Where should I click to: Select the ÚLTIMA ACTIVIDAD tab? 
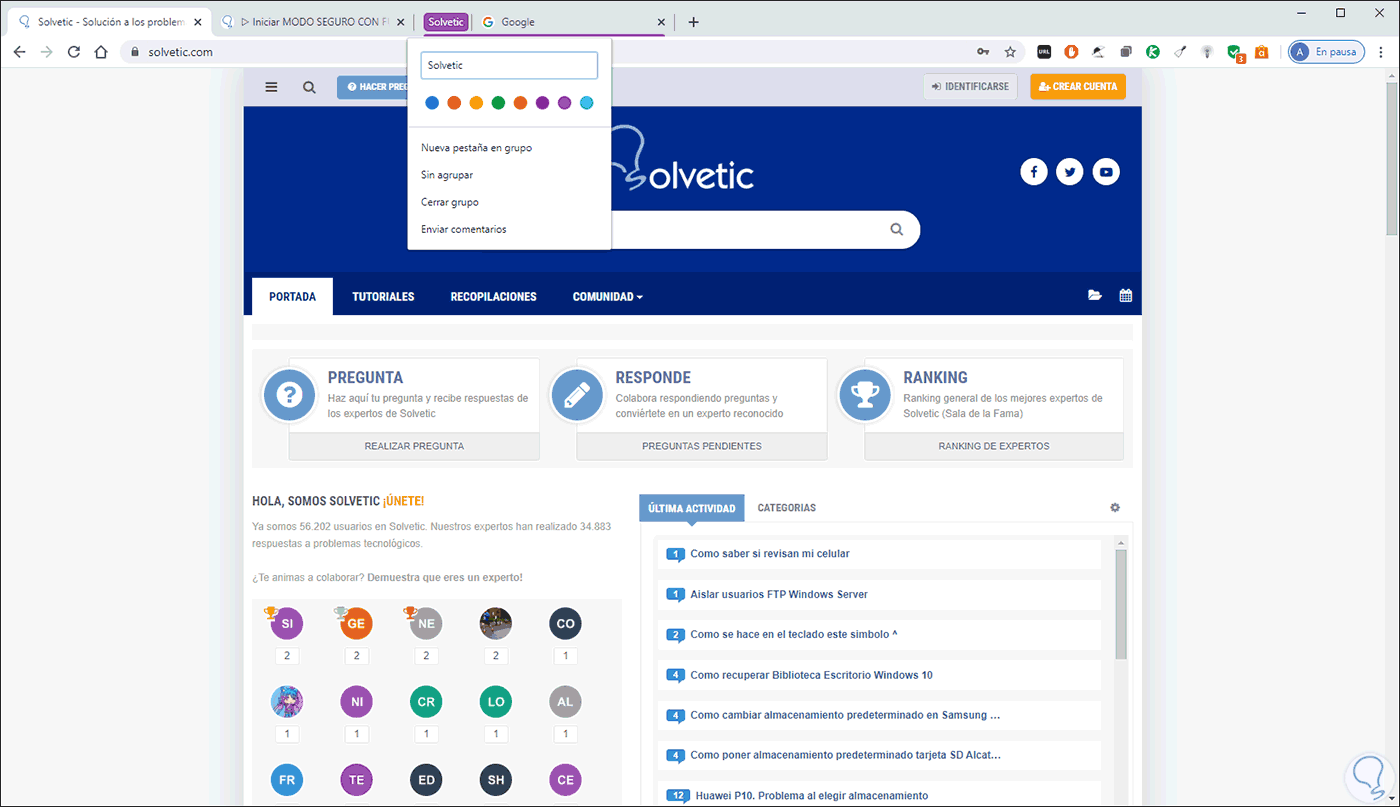[692, 508]
